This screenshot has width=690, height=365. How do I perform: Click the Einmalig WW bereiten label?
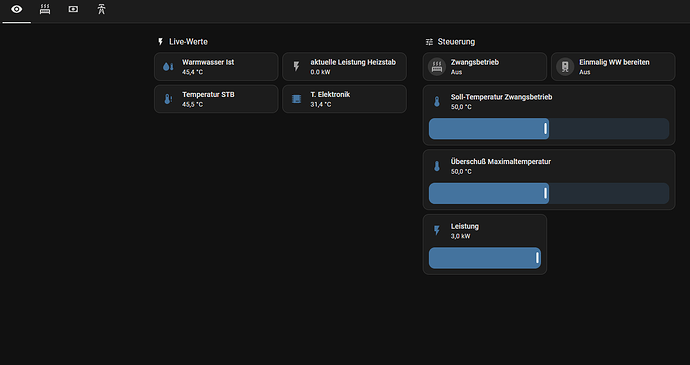click(x=614, y=63)
